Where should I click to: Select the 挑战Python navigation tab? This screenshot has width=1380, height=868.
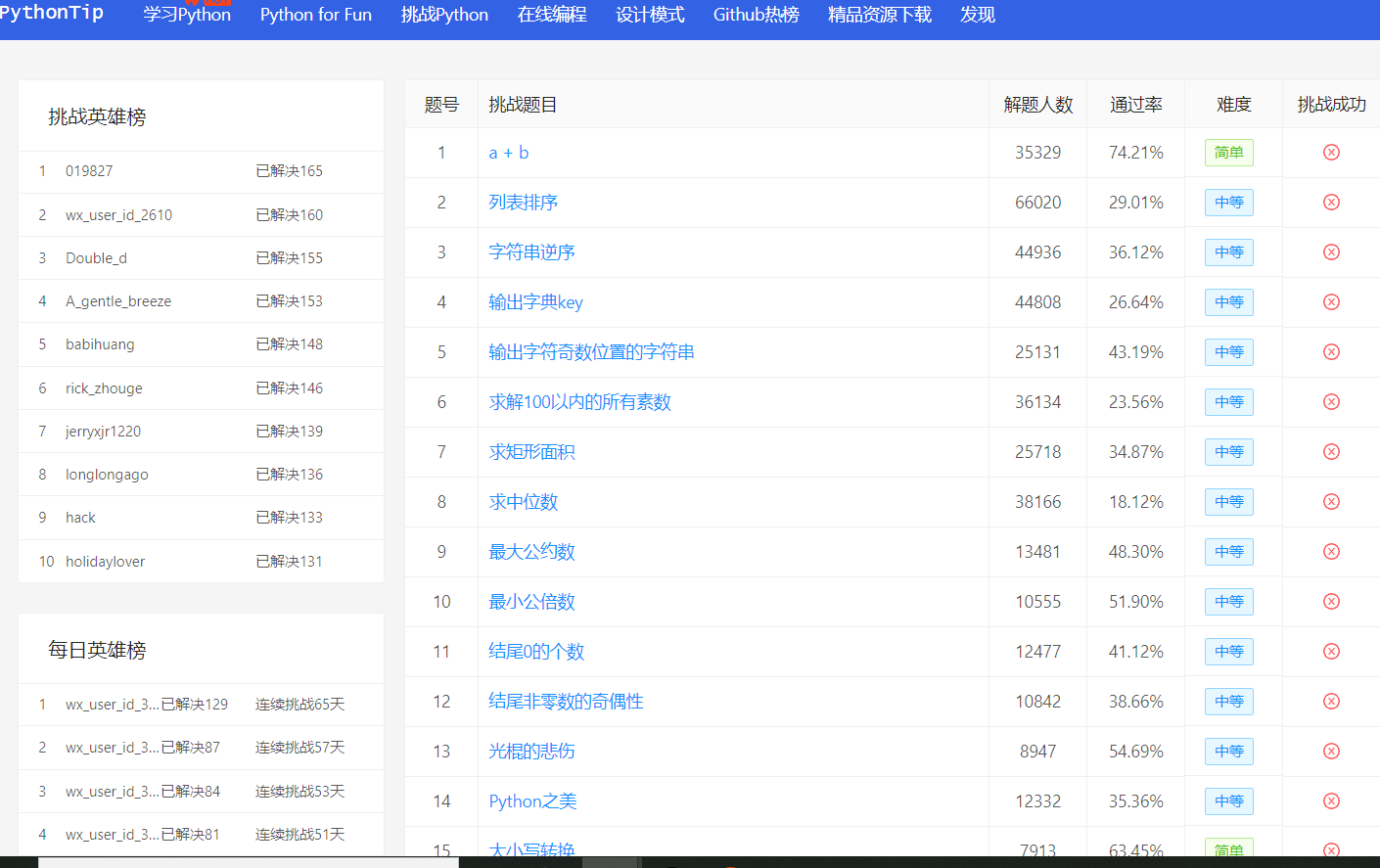[x=444, y=15]
